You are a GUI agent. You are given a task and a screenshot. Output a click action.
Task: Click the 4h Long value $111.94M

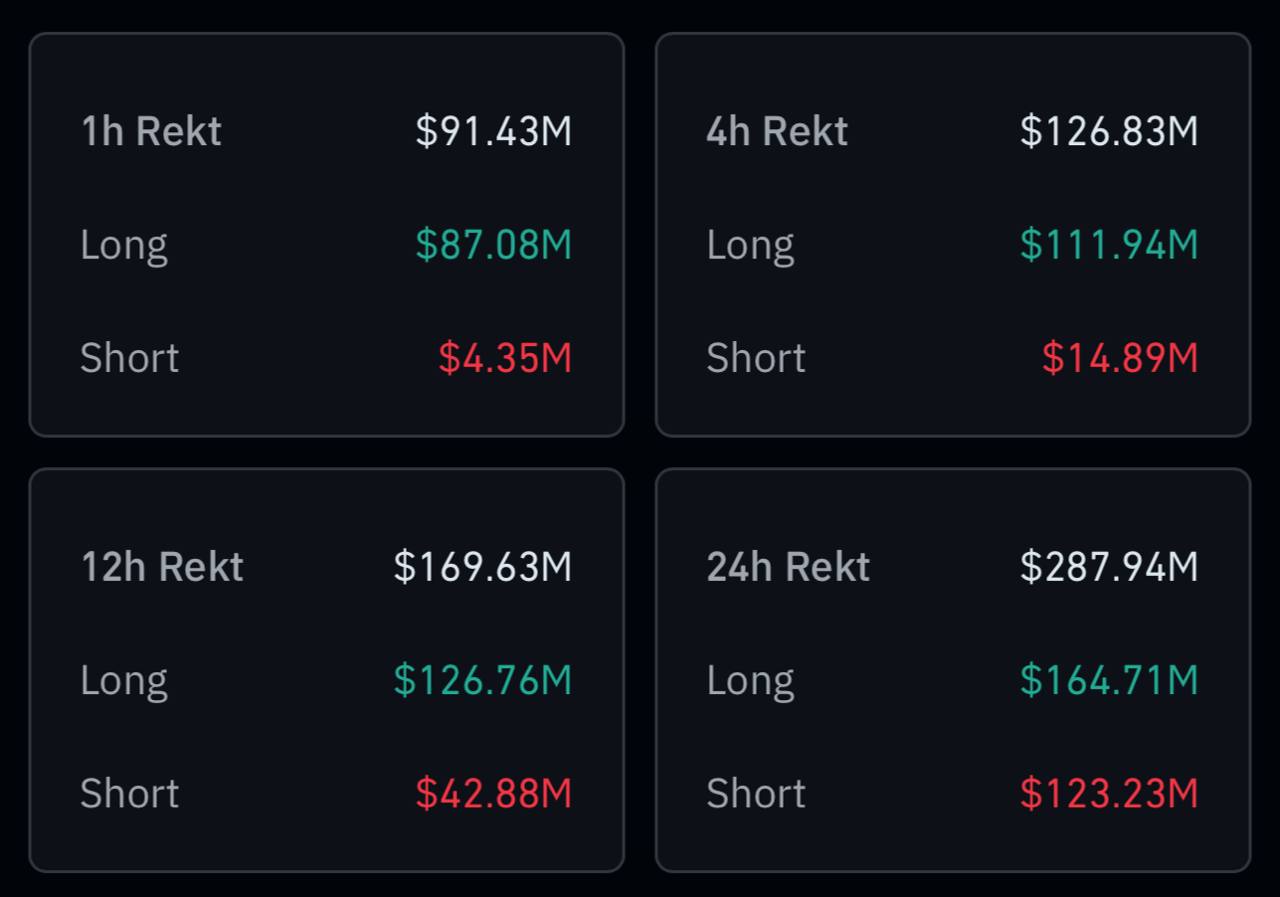point(1108,245)
